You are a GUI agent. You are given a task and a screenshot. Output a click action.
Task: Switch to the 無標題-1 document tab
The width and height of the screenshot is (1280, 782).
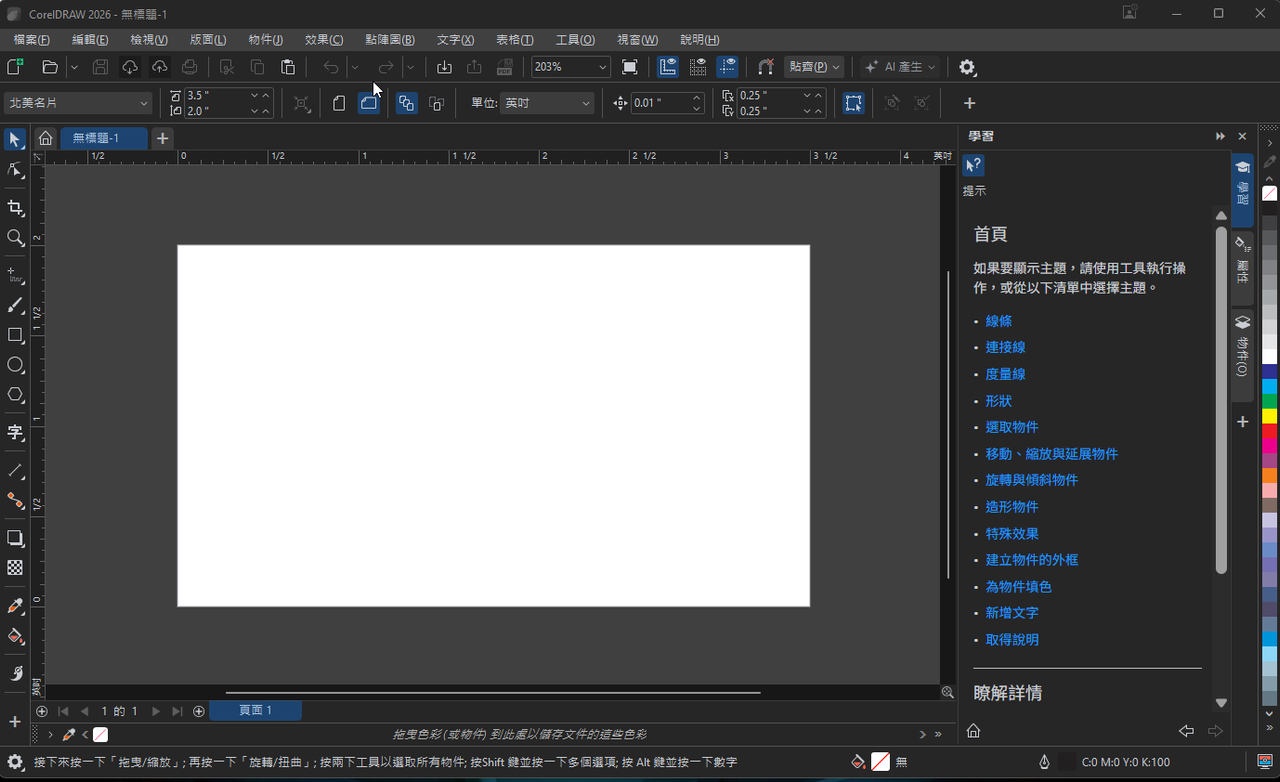pos(96,138)
